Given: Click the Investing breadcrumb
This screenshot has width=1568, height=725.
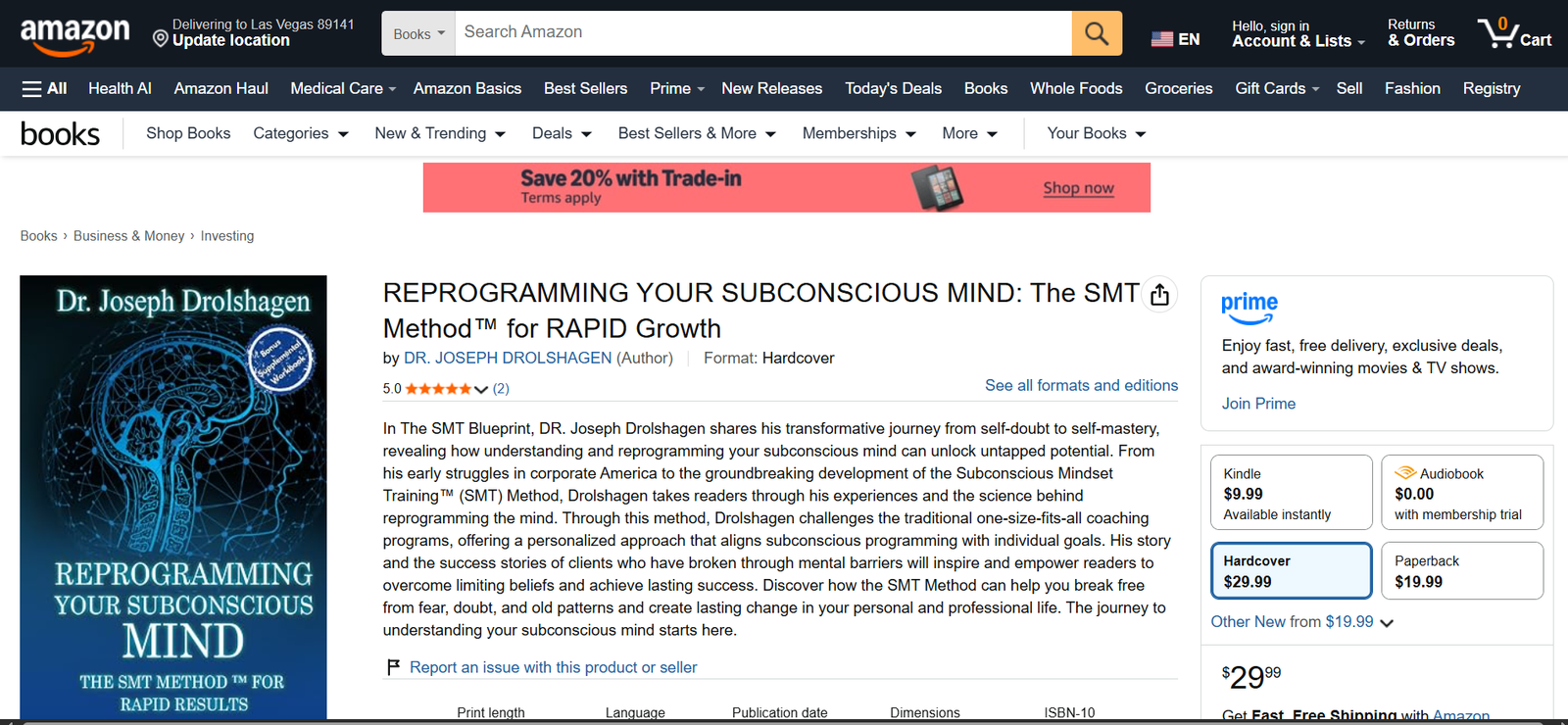Looking at the screenshot, I should [227, 236].
